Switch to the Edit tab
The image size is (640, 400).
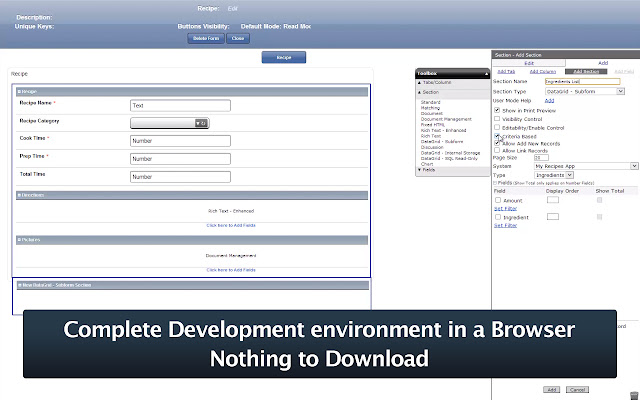click(x=529, y=63)
